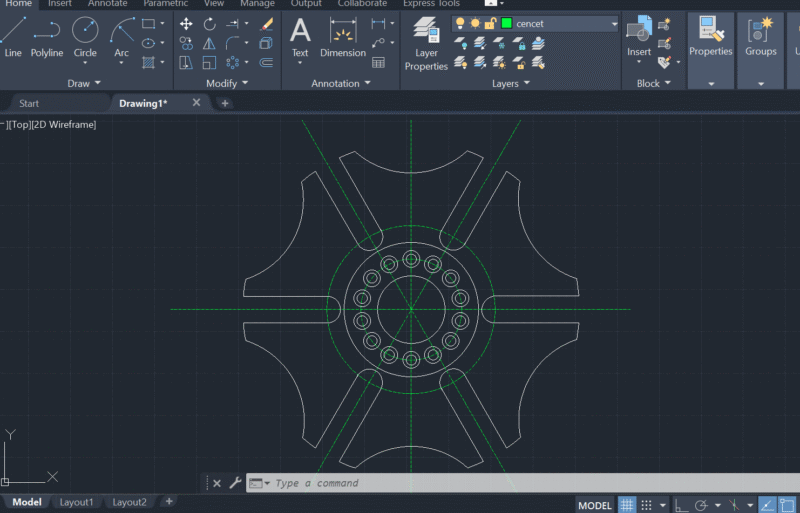The height and width of the screenshot is (513, 800).
Task: Expand the Draw panel
Action: click(84, 83)
